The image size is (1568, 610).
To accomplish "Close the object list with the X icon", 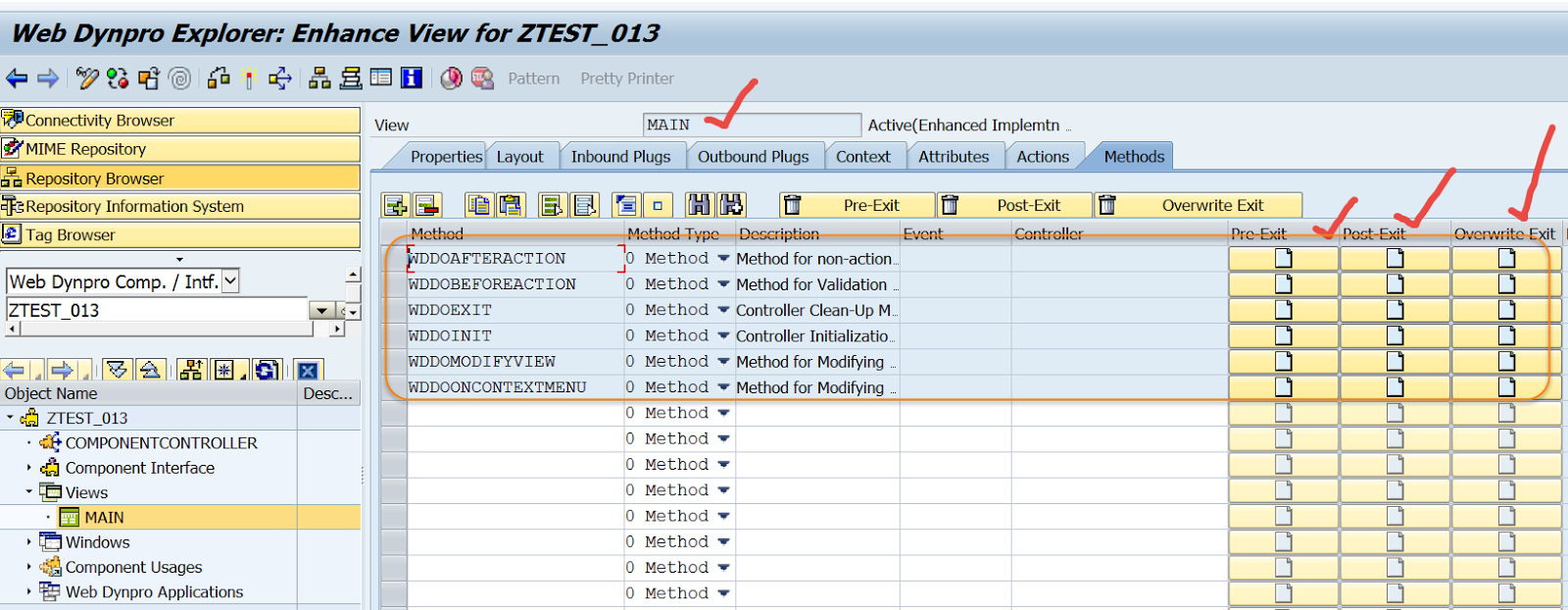I will pyautogui.click(x=308, y=370).
